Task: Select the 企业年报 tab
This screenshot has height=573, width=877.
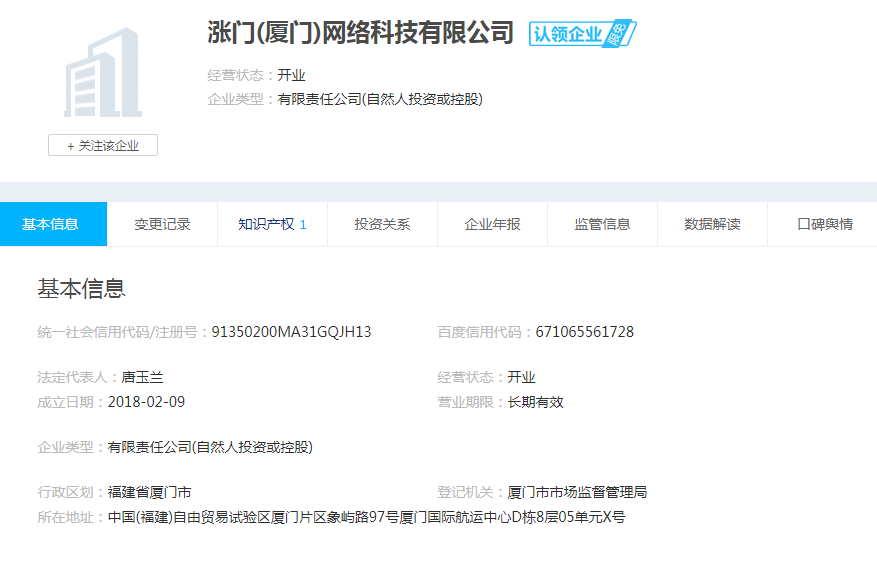Action: click(492, 224)
